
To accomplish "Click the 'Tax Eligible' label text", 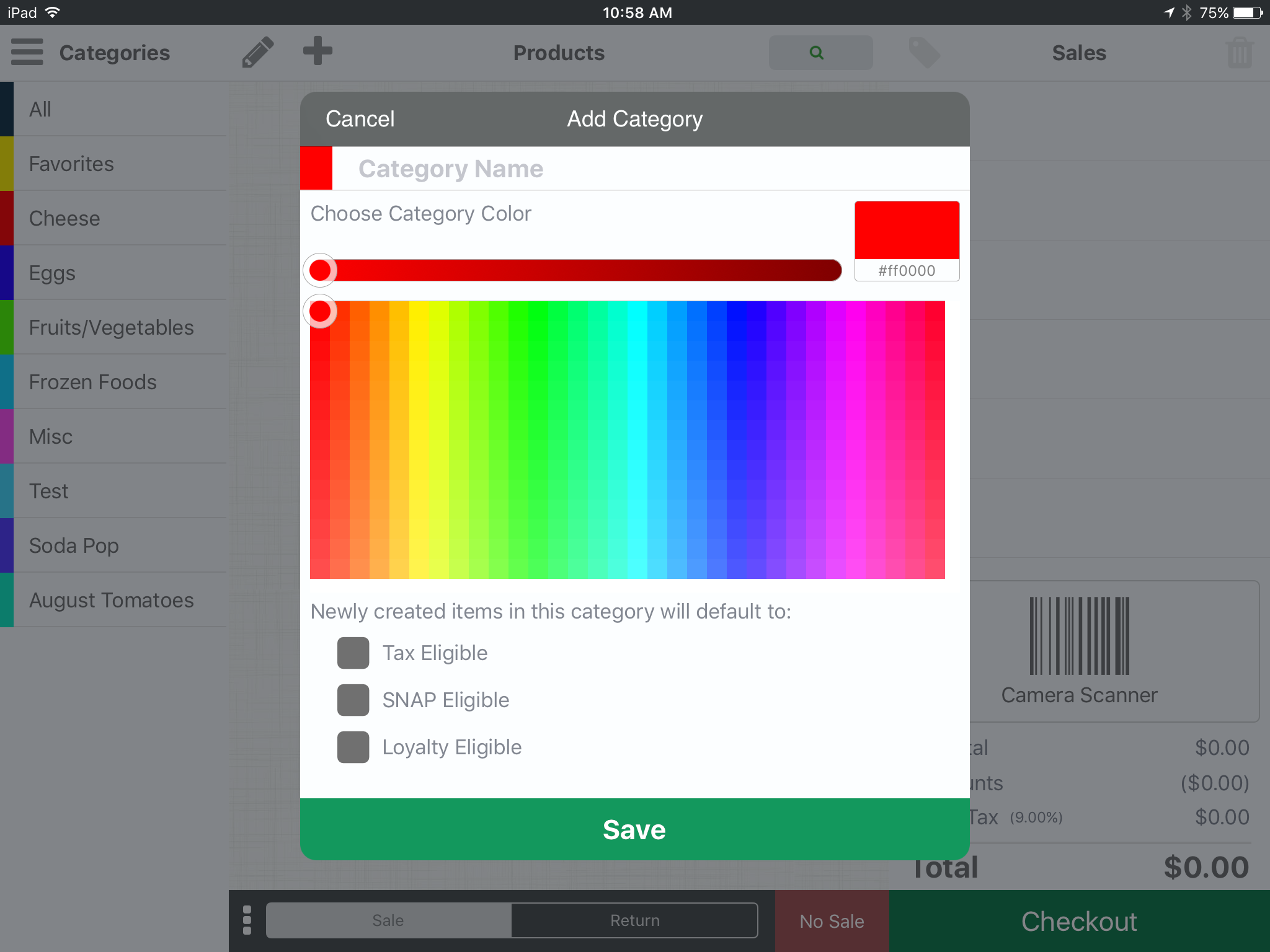I will click(435, 653).
